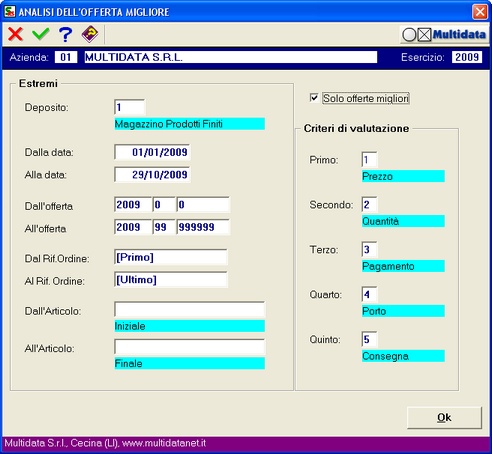The image size is (492, 454).
Task: Open help with the blue question mark
Action: point(65,34)
